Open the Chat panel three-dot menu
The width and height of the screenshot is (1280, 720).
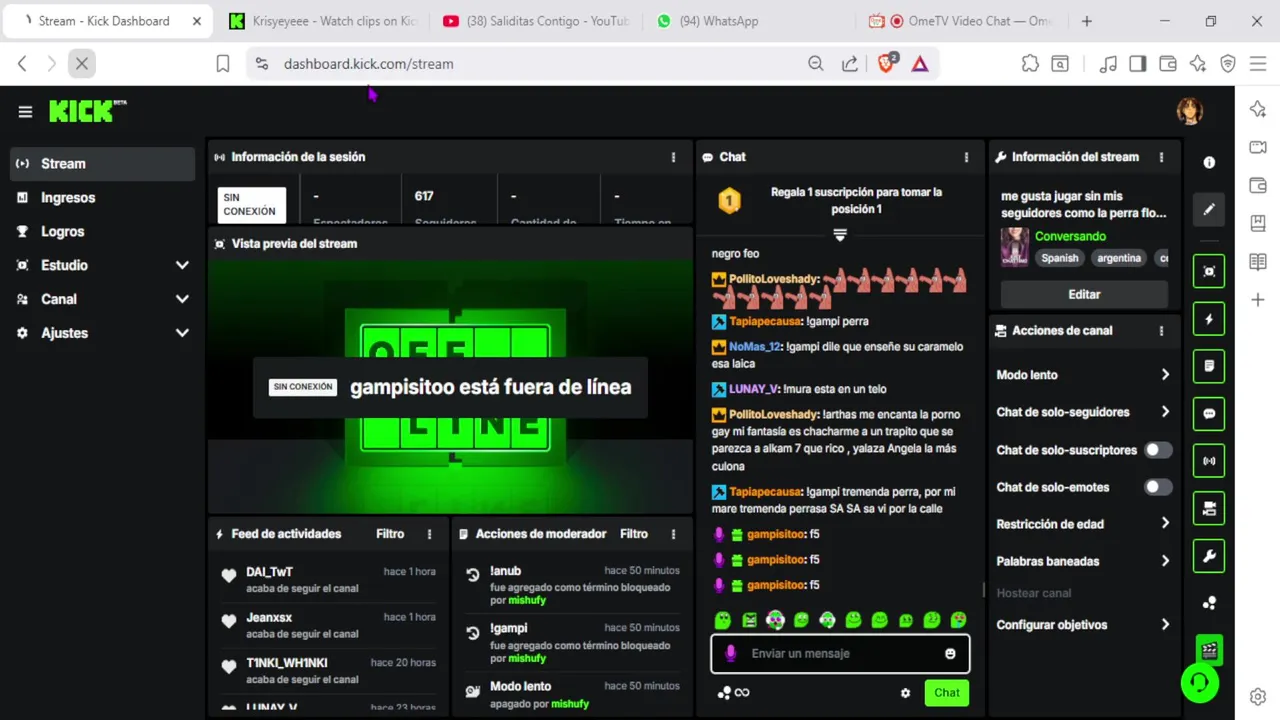click(966, 157)
